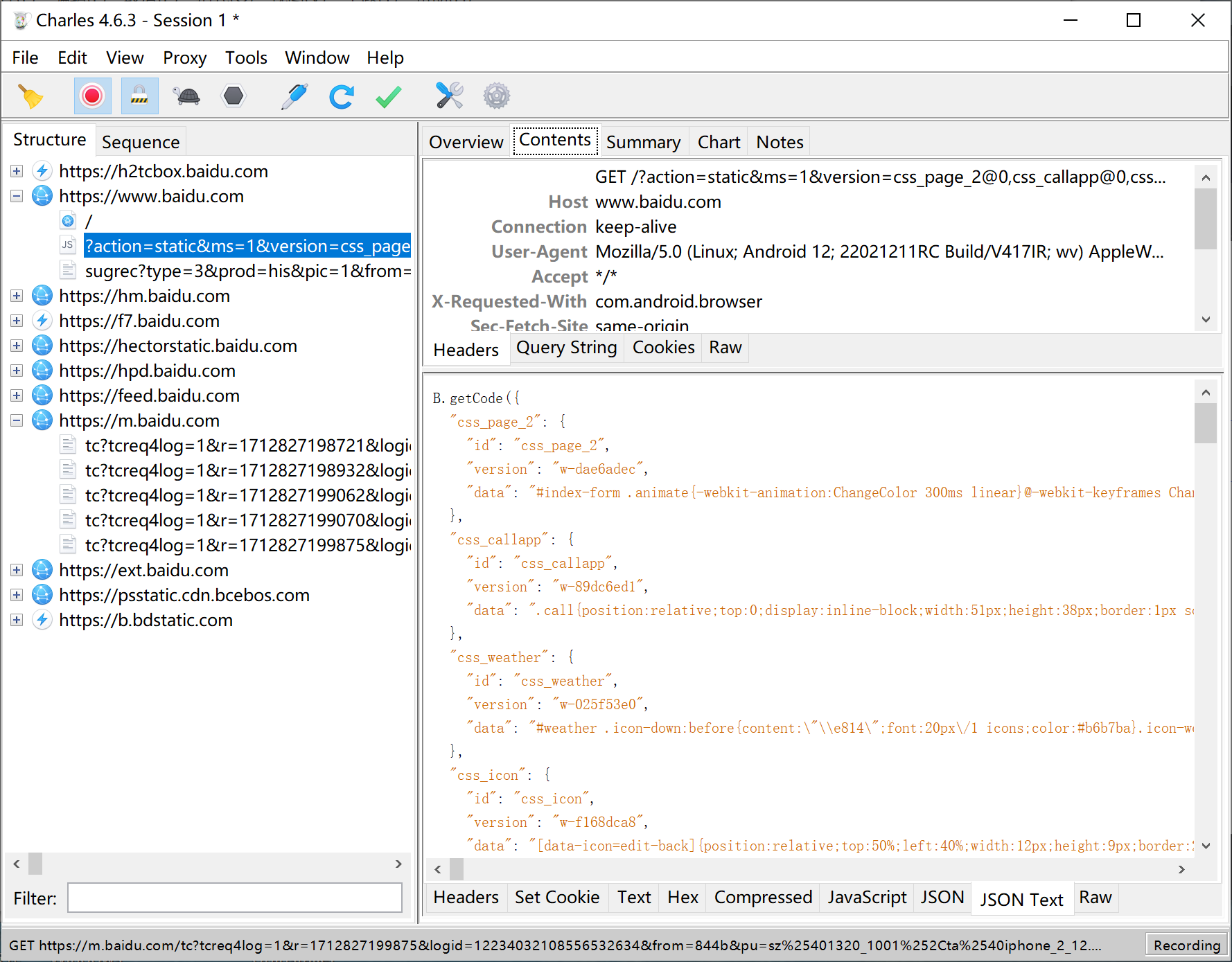Open response JavaScript tab
The width and height of the screenshot is (1232, 962).
[x=868, y=897]
